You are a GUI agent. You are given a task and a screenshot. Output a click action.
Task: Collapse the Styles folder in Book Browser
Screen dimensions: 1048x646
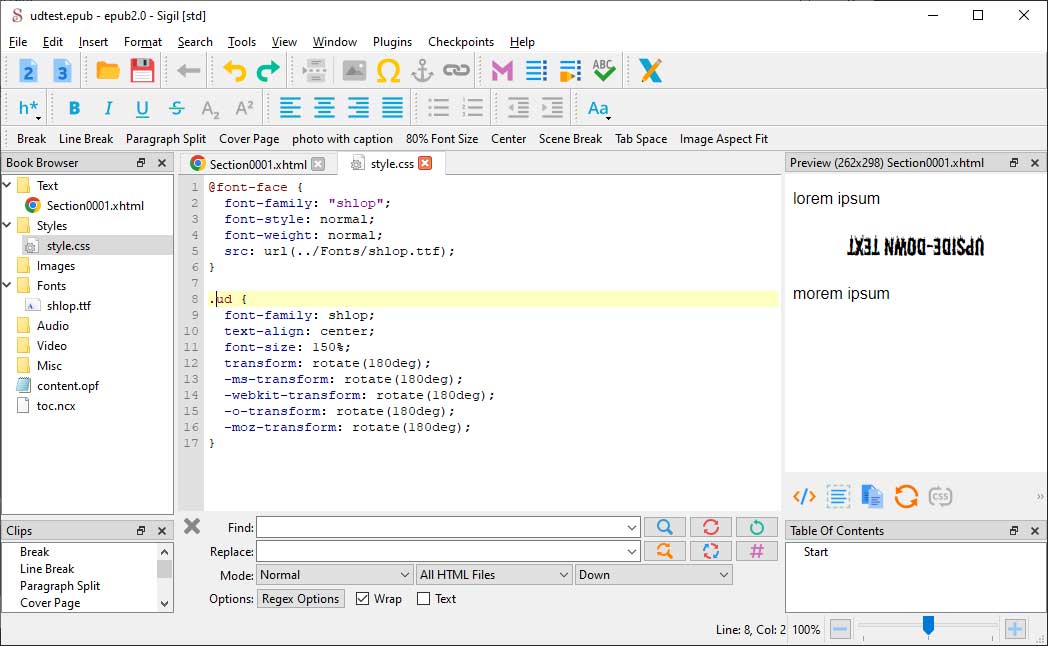pos(9,226)
